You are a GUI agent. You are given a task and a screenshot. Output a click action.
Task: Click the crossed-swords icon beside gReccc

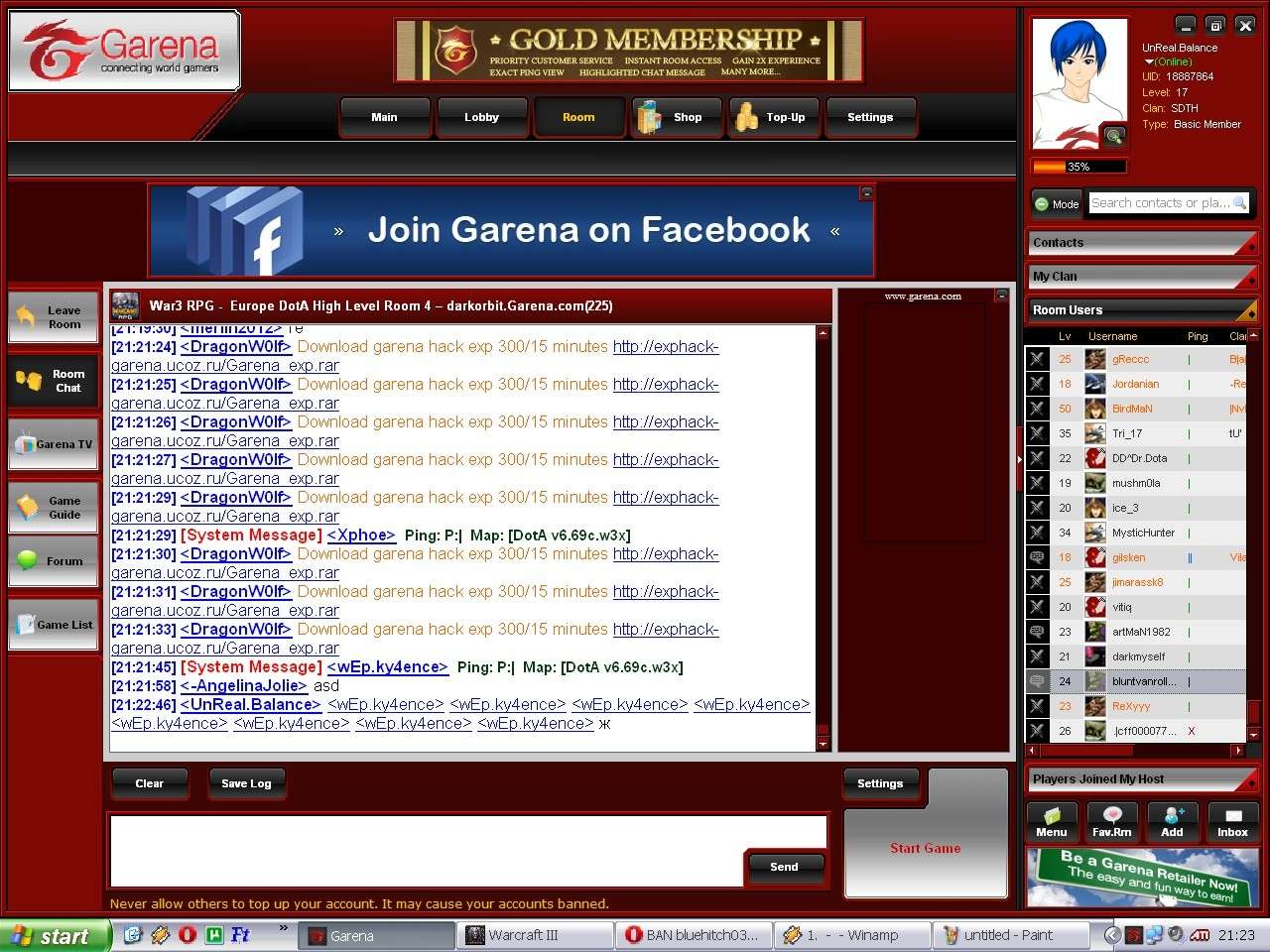pyautogui.click(x=1037, y=359)
